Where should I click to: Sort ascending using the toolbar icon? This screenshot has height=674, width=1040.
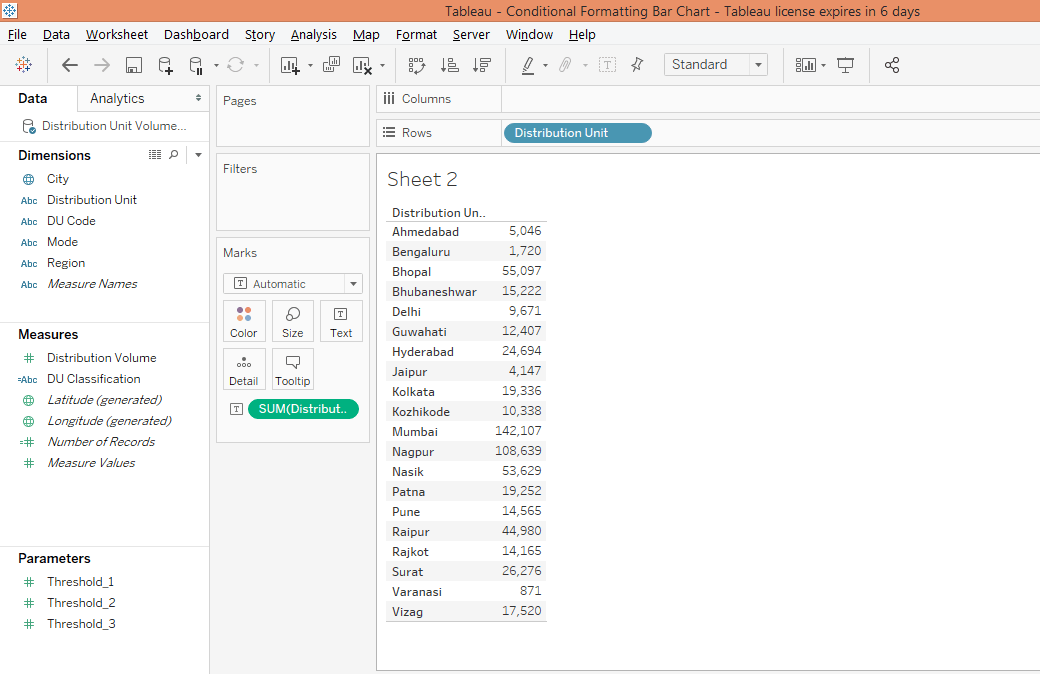(x=449, y=65)
